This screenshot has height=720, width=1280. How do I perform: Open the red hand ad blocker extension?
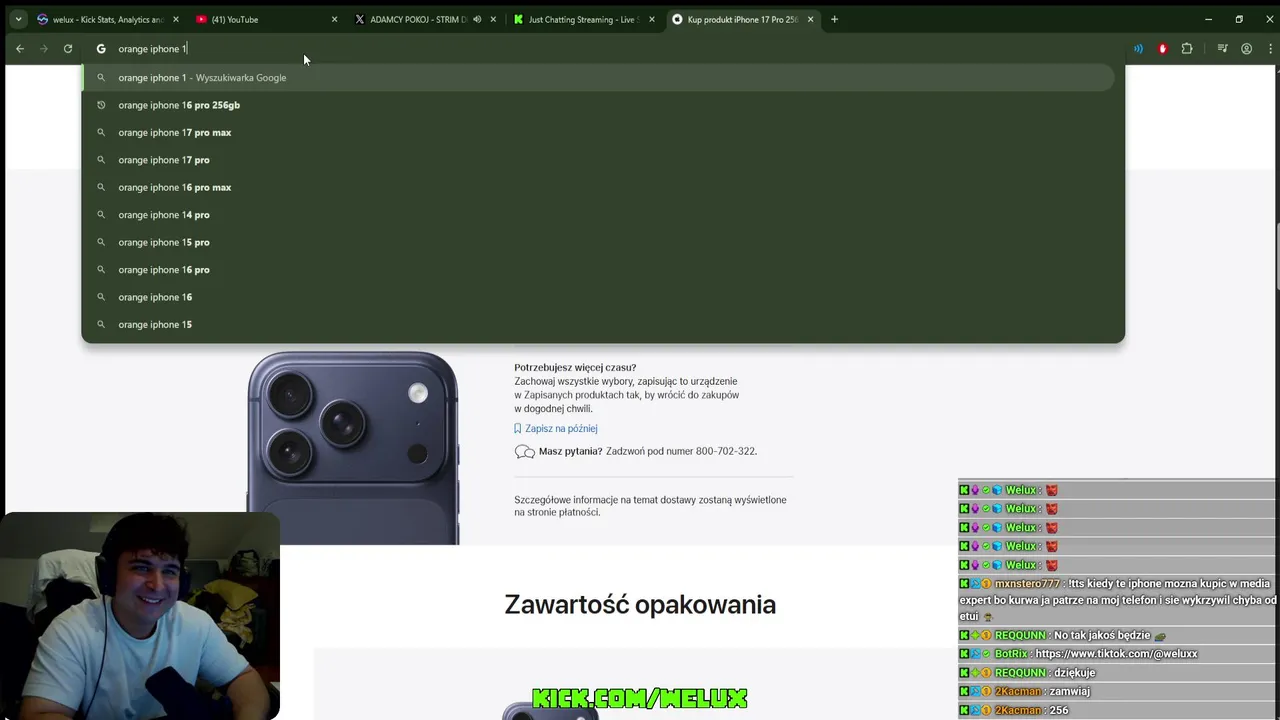1162,48
